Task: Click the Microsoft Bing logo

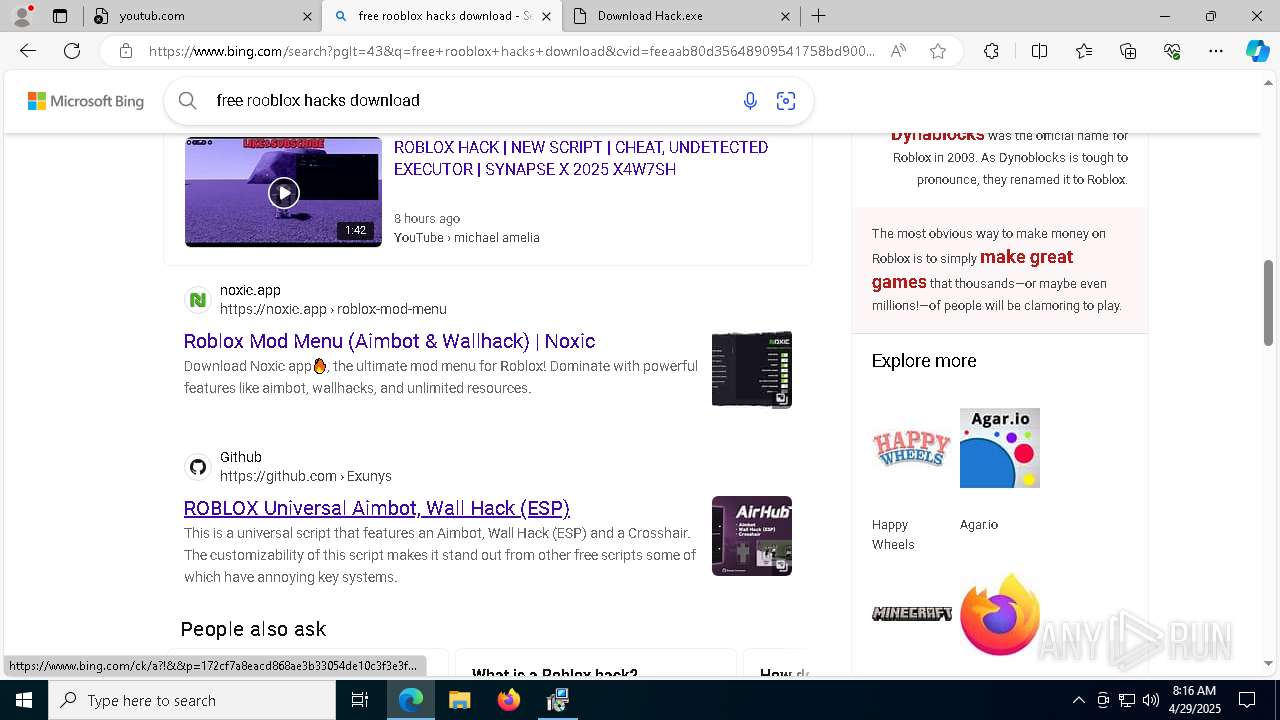Action: (x=85, y=101)
